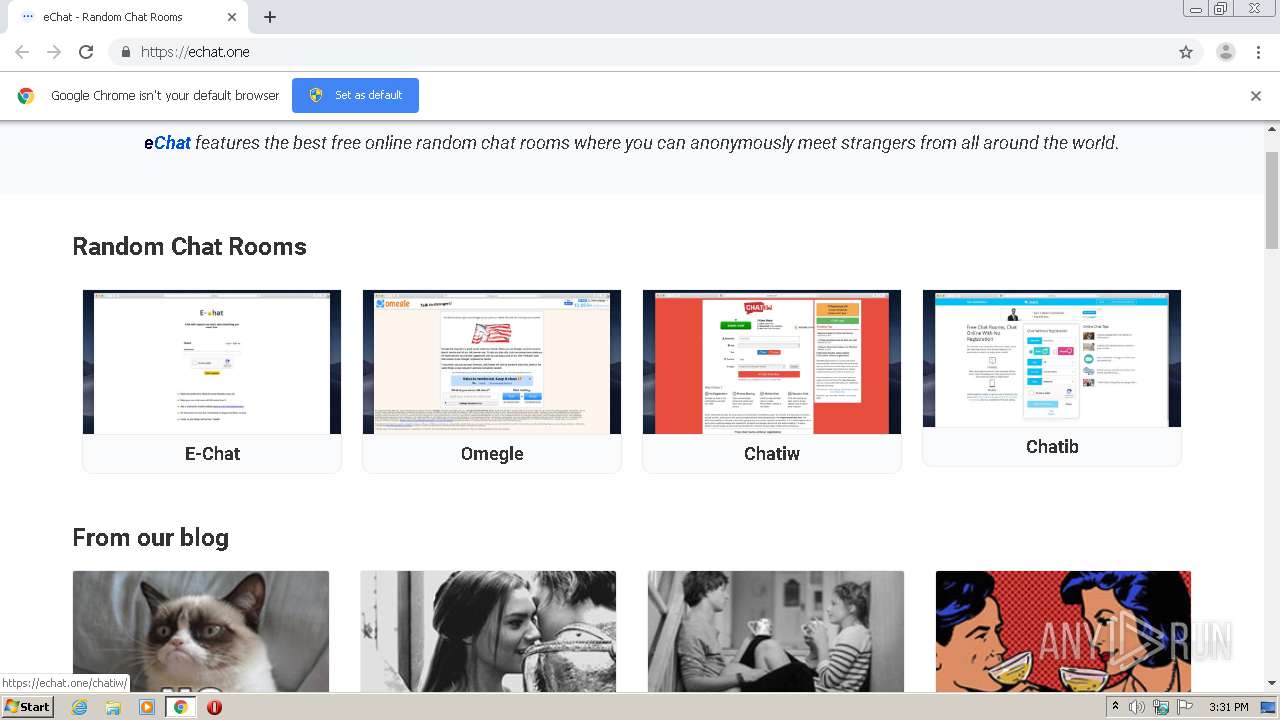Follow the Omegle label link
Image resolution: width=1280 pixels, height=720 pixels.
click(492, 454)
